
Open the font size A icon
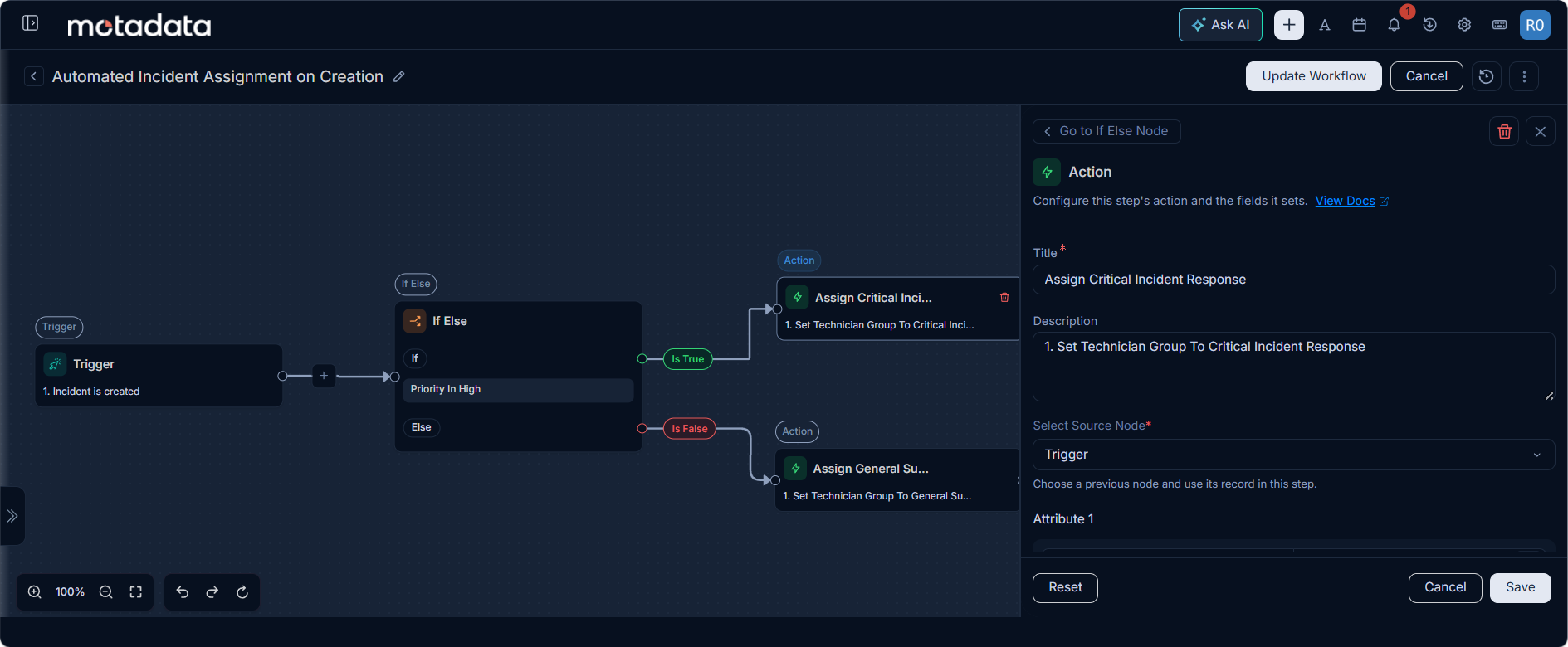pyautogui.click(x=1325, y=25)
